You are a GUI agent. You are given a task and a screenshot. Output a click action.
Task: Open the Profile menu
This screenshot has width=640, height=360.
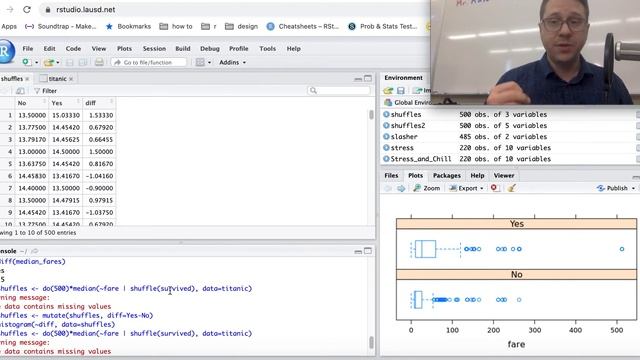point(239,49)
